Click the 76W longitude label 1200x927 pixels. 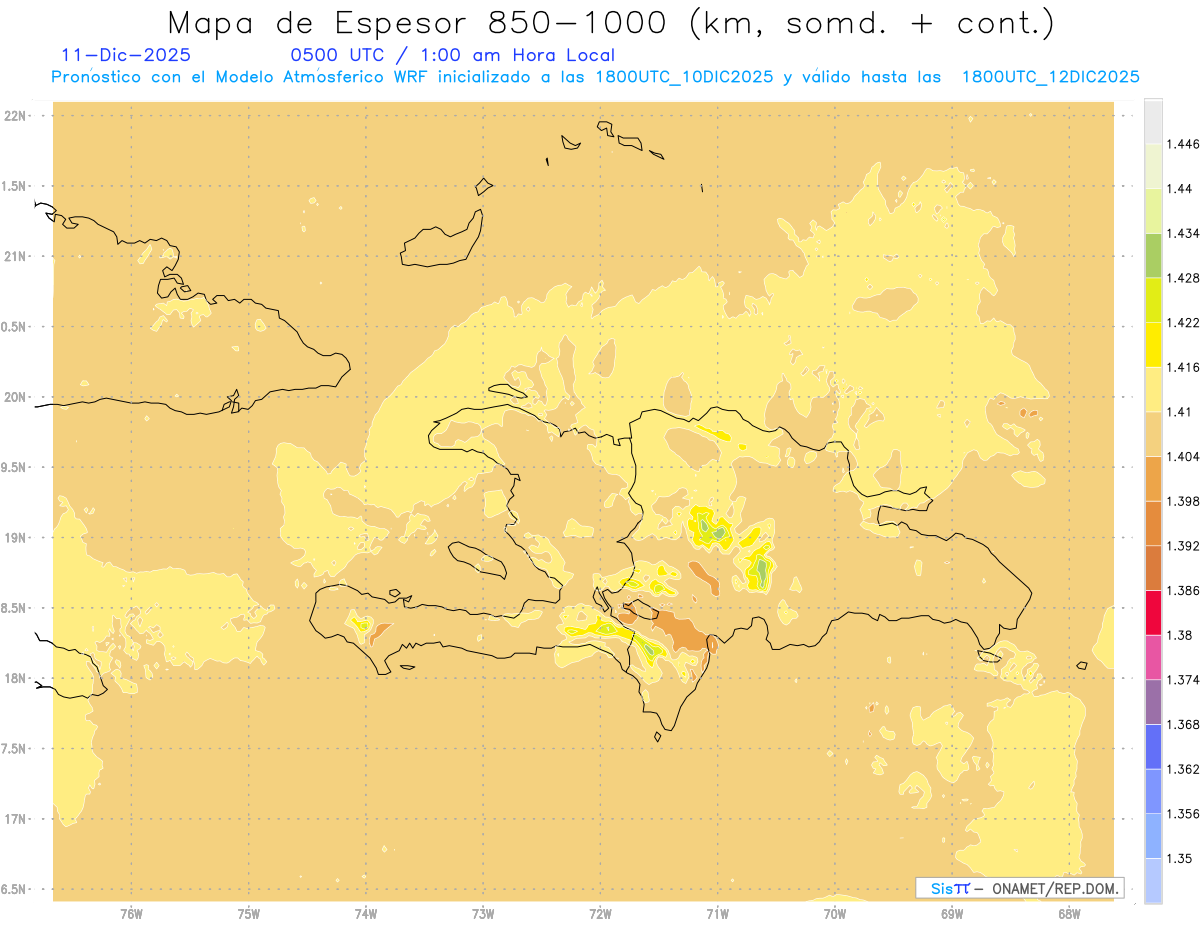(x=131, y=914)
